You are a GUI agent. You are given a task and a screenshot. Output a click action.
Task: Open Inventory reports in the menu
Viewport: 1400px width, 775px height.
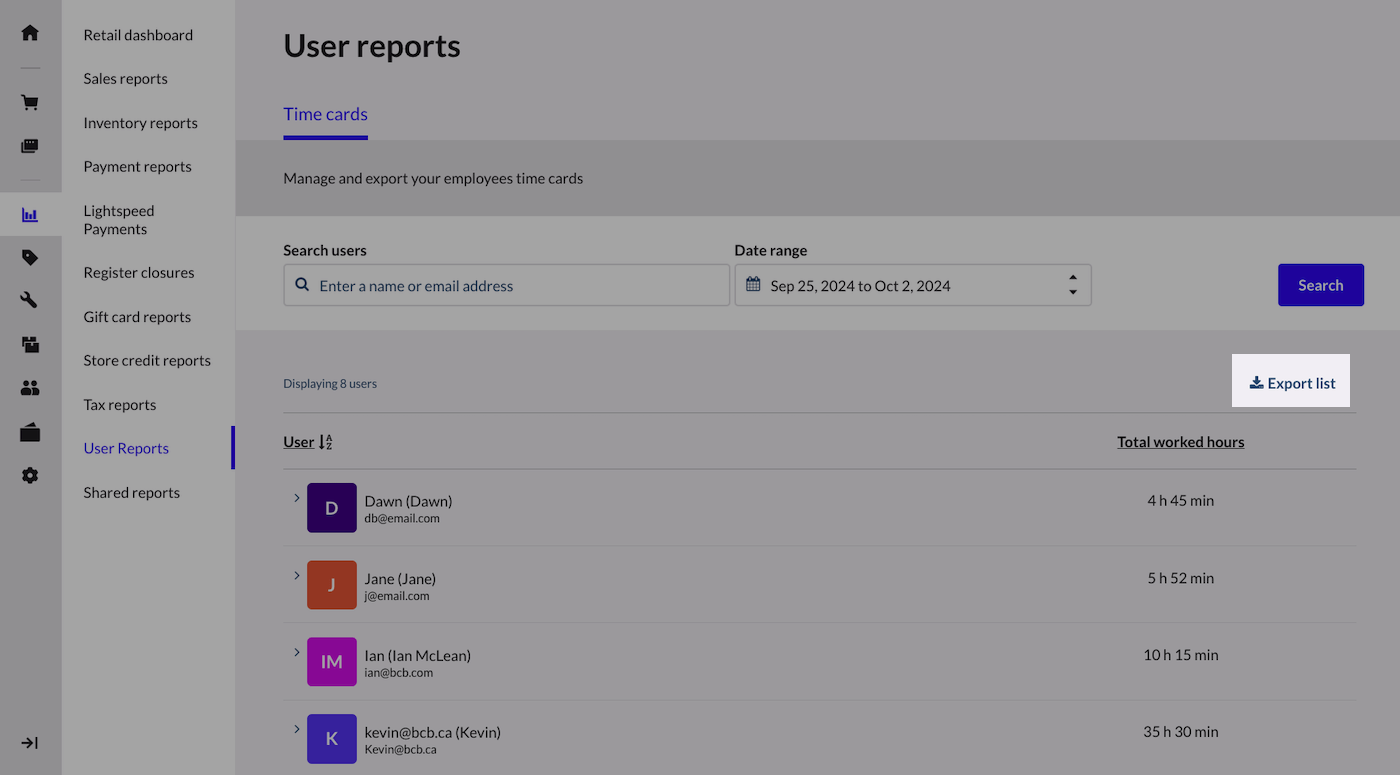140,123
